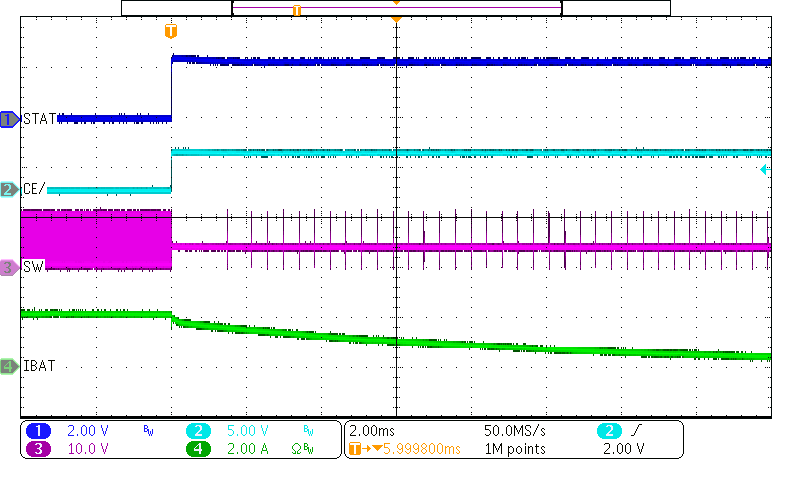Screen dimensions: 800x480
Task: Click the channel 1 STAT ground marker
Action: click(9, 119)
